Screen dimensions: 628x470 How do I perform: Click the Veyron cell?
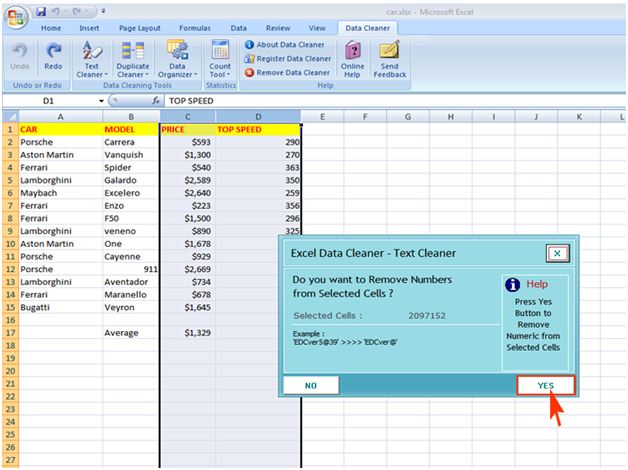pos(131,307)
